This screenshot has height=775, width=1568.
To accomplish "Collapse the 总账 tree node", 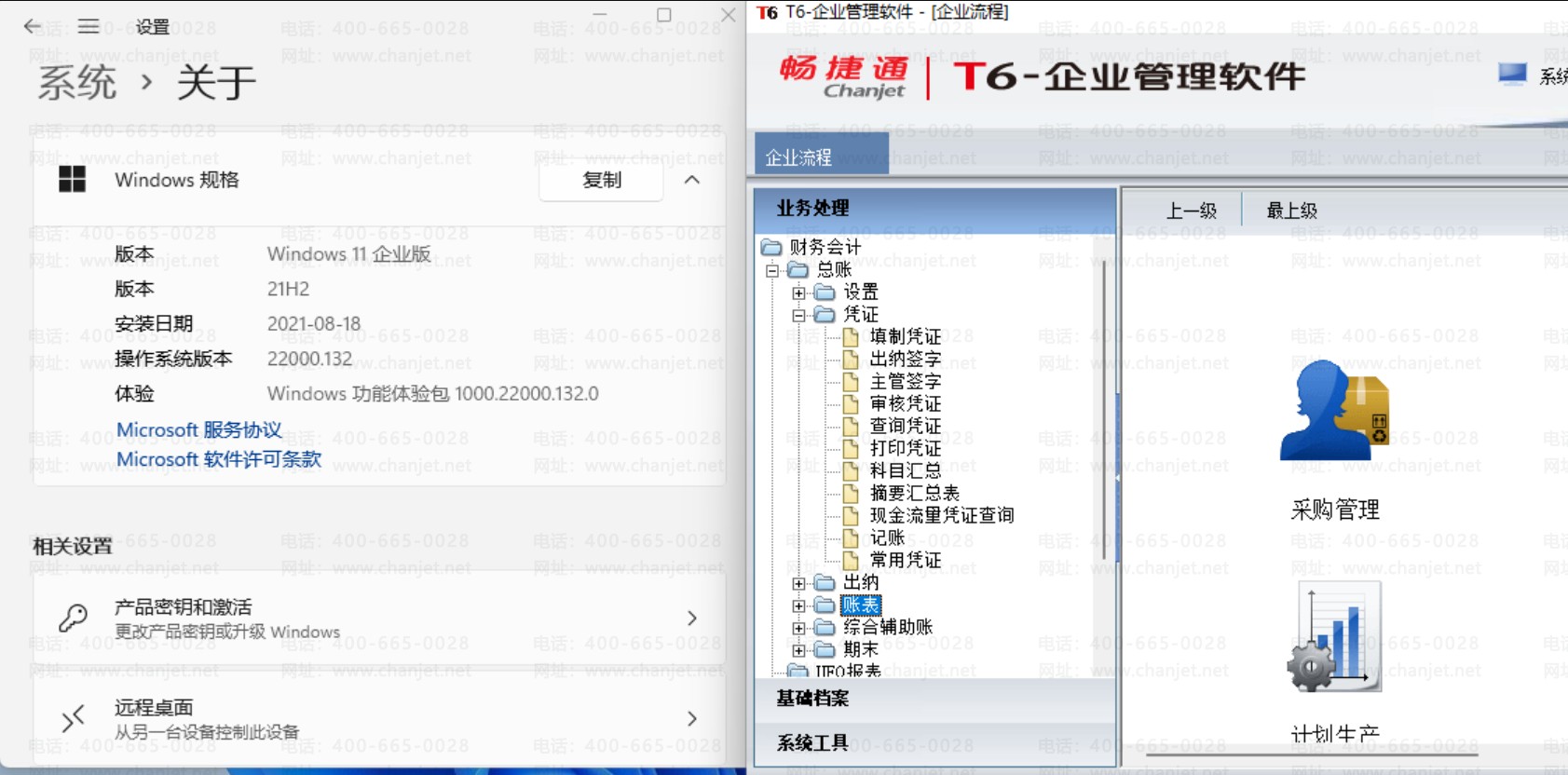I will point(772,270).
